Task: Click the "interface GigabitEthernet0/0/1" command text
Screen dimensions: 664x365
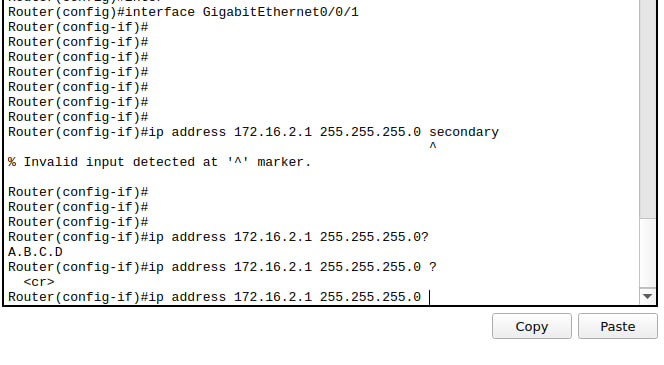Action: 242,12
